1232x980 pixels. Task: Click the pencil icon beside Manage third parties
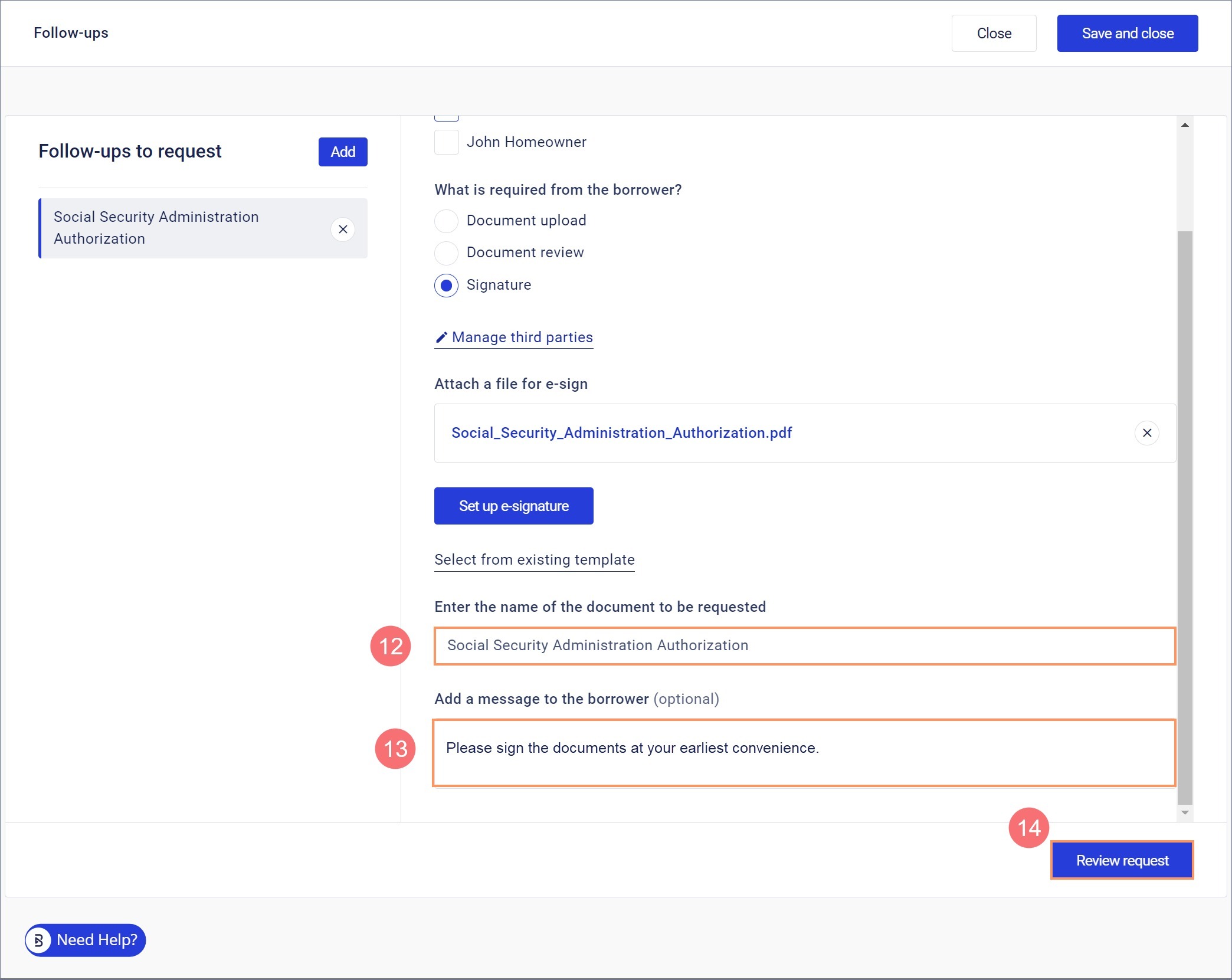[441, 337]
